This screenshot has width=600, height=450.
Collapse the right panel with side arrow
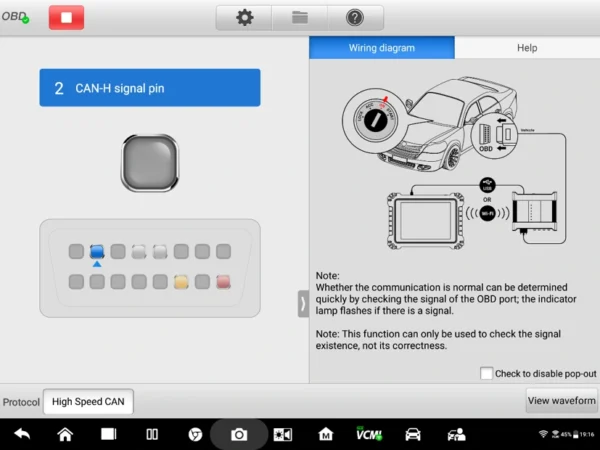coord(303,304)
